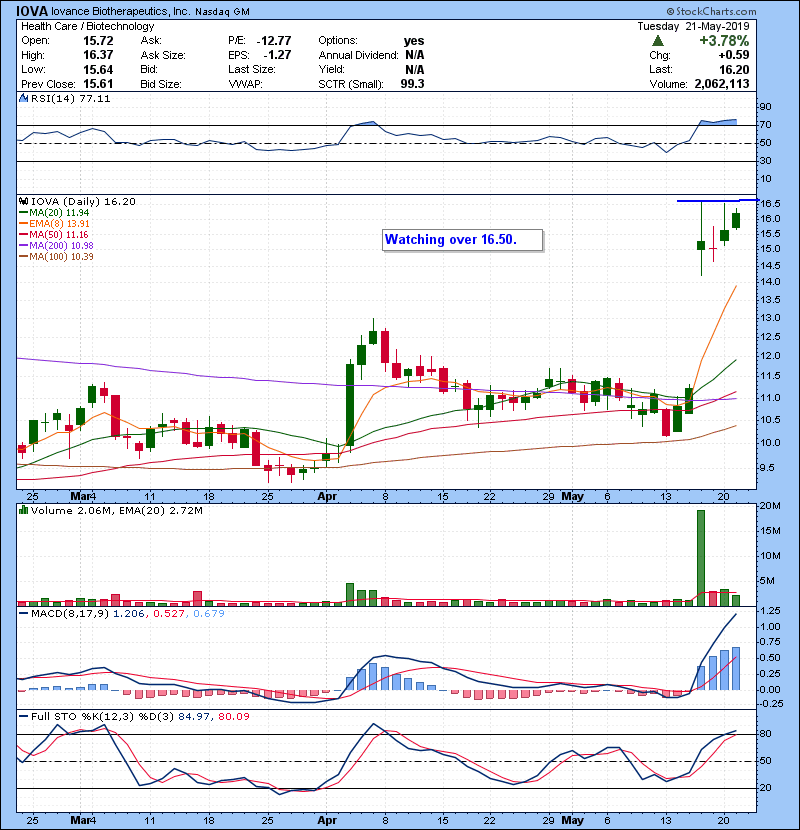800x830 pixels.
Task: Click the 90 label on RSI axis
Action: coord(765,107)
